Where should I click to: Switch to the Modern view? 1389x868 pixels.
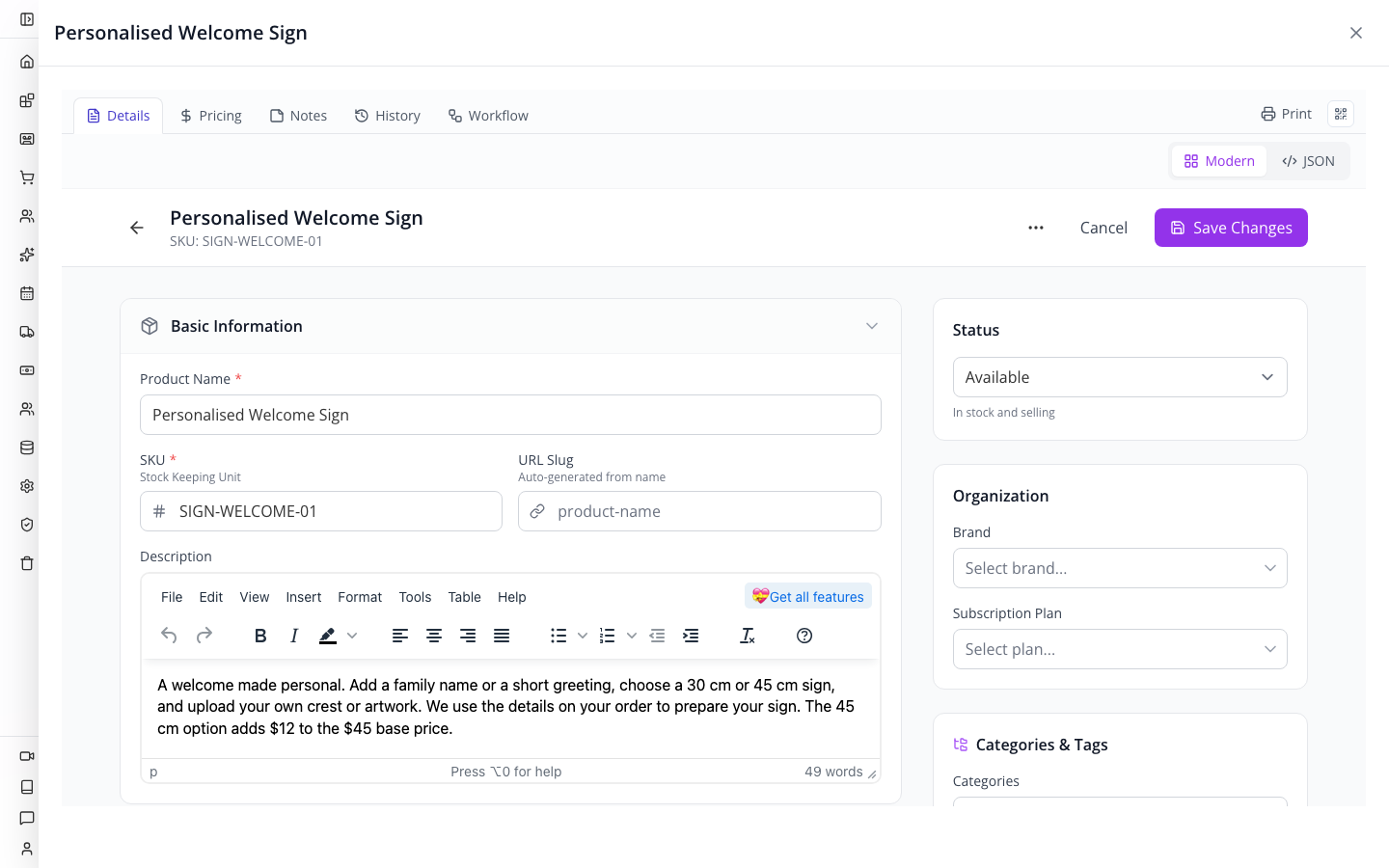[1219, 161]
